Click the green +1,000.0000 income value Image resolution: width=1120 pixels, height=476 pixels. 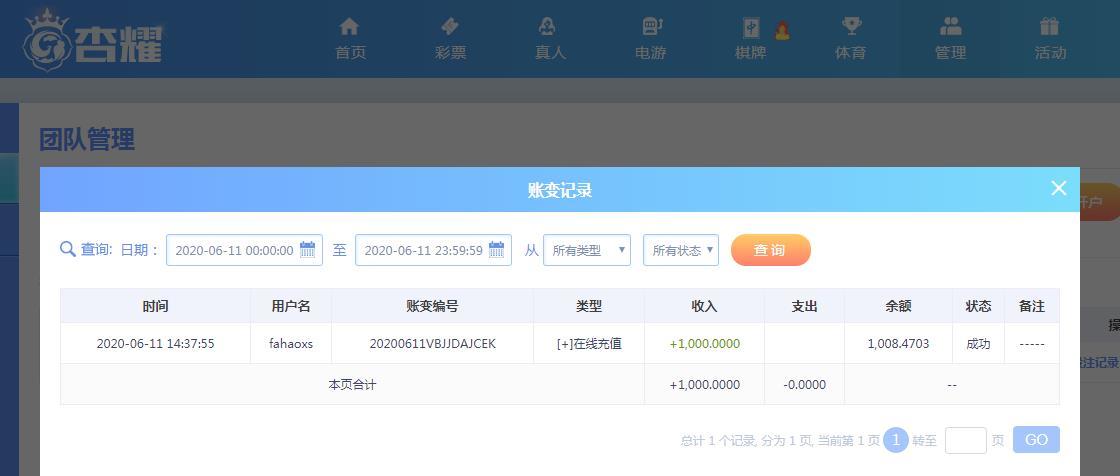point(705,344)
